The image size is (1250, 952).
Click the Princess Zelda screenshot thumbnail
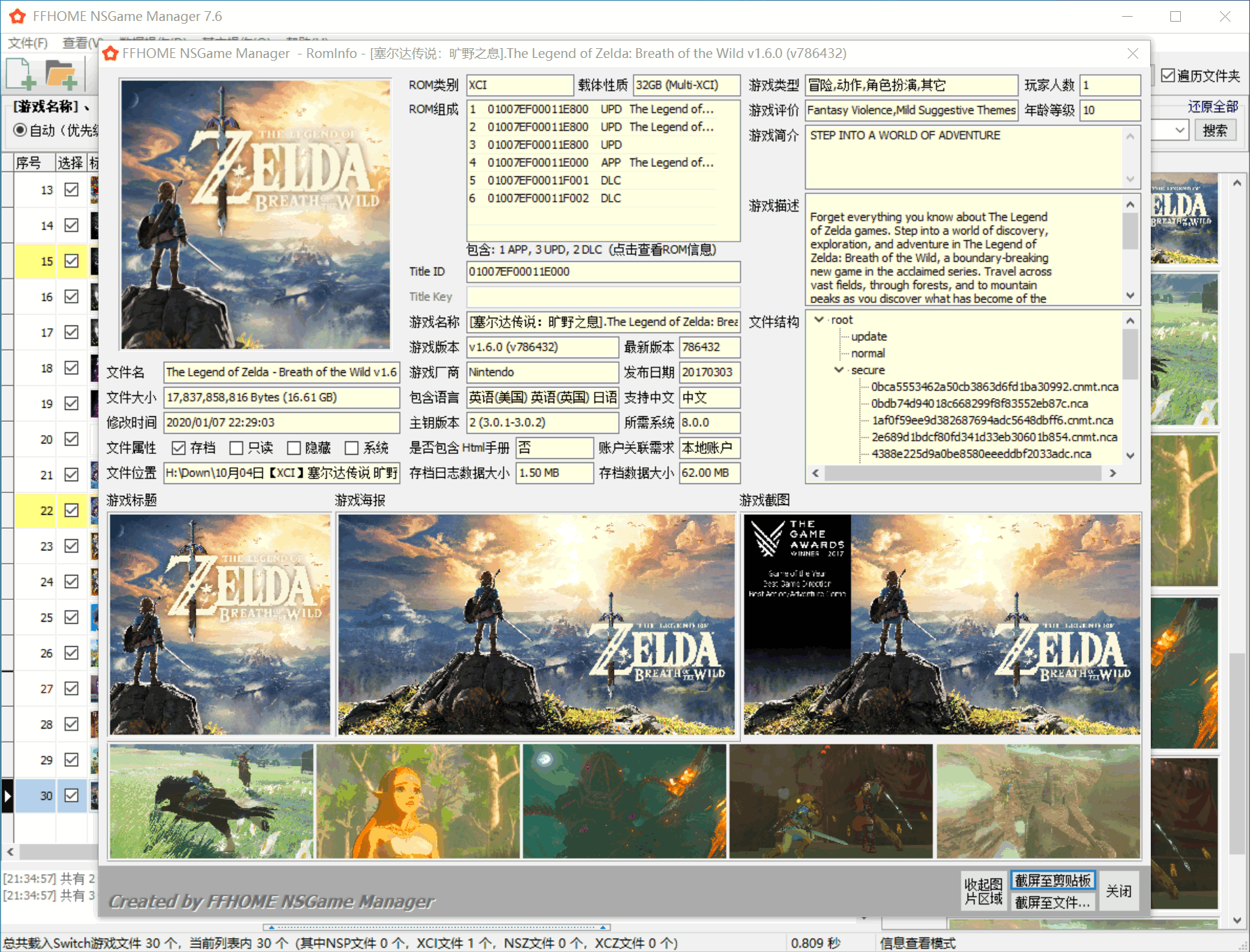[x=418, y=801]
